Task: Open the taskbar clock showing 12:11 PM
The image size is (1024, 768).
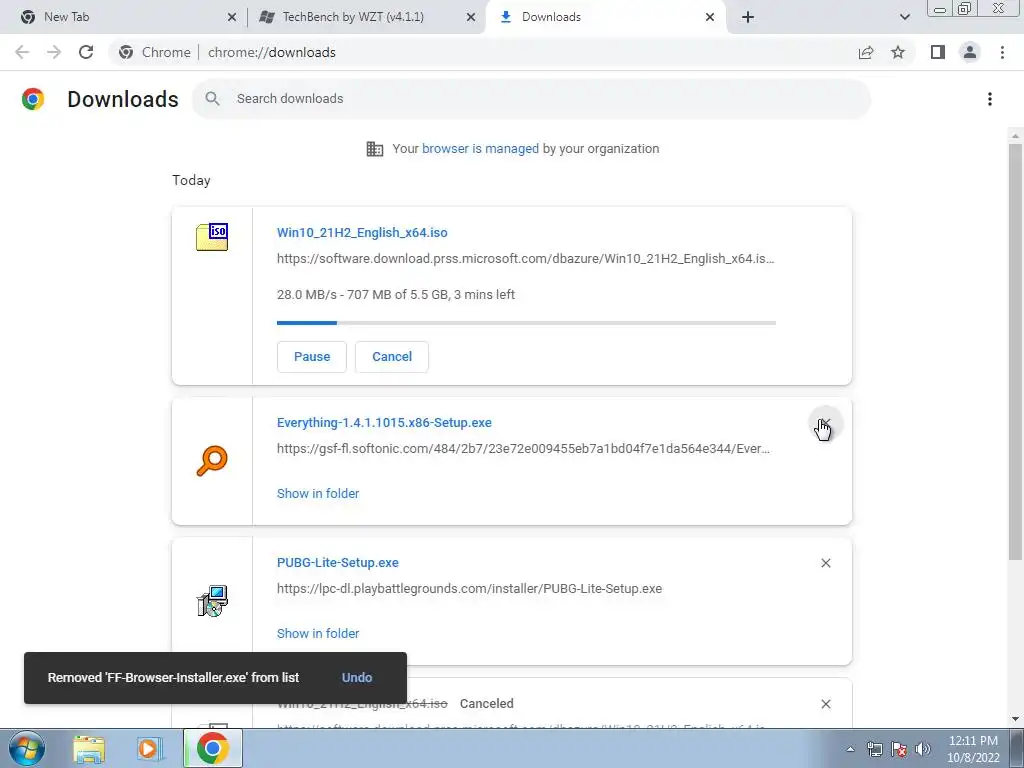Action: click(973, 749)
